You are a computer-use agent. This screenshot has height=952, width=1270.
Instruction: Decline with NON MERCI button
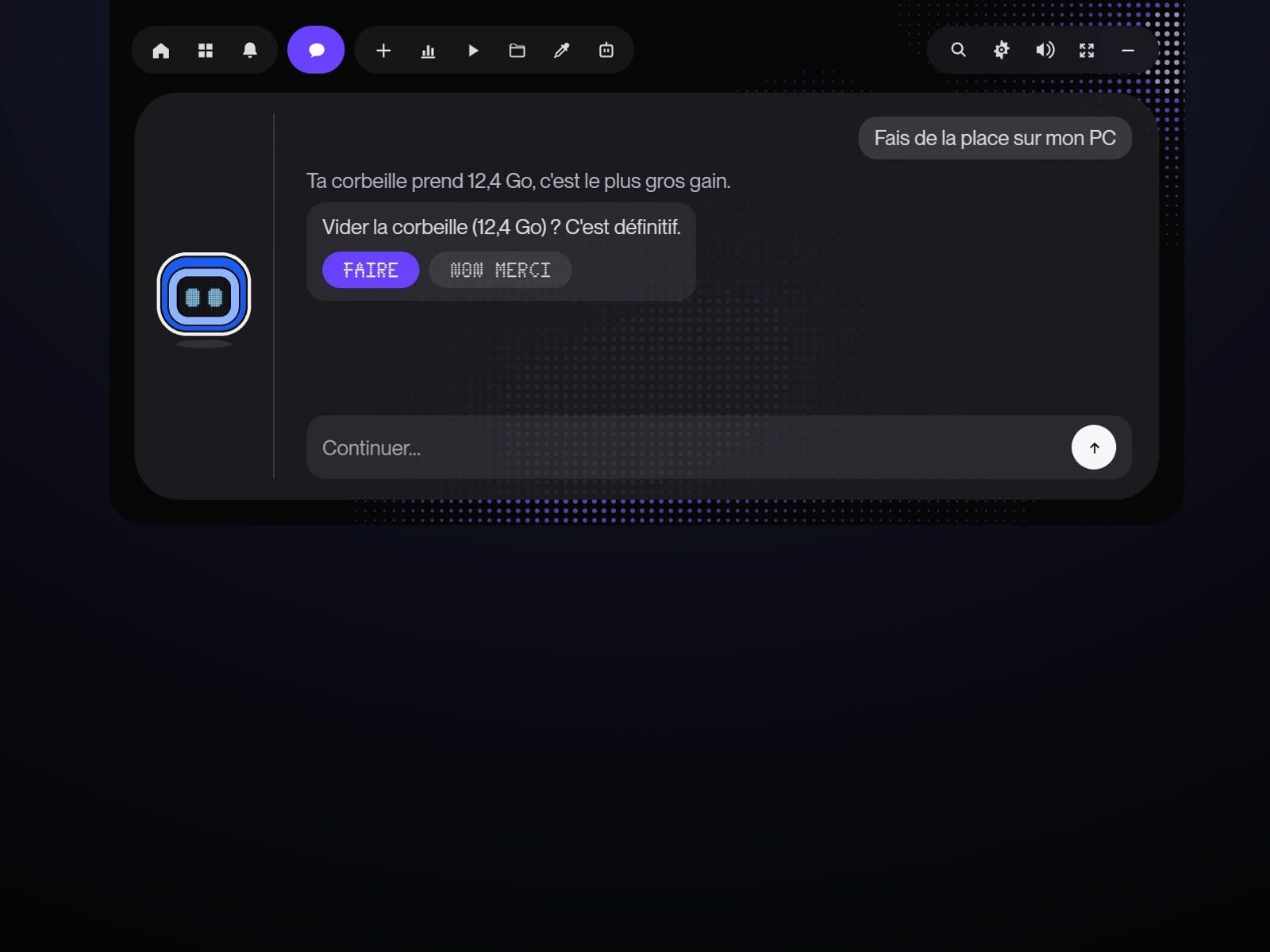[x=500, y=270]
